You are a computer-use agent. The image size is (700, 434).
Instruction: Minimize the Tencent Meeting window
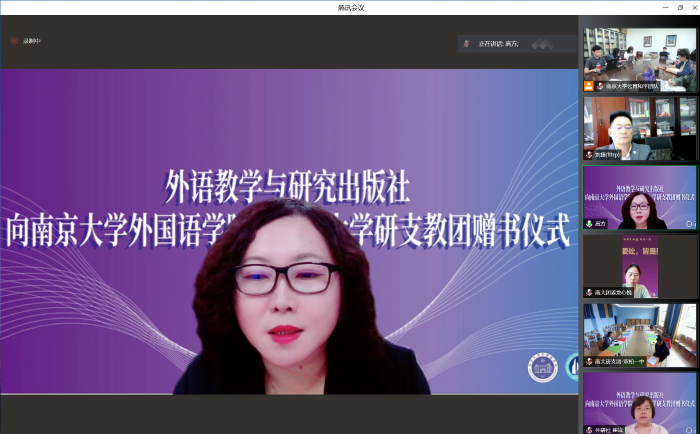666,8
